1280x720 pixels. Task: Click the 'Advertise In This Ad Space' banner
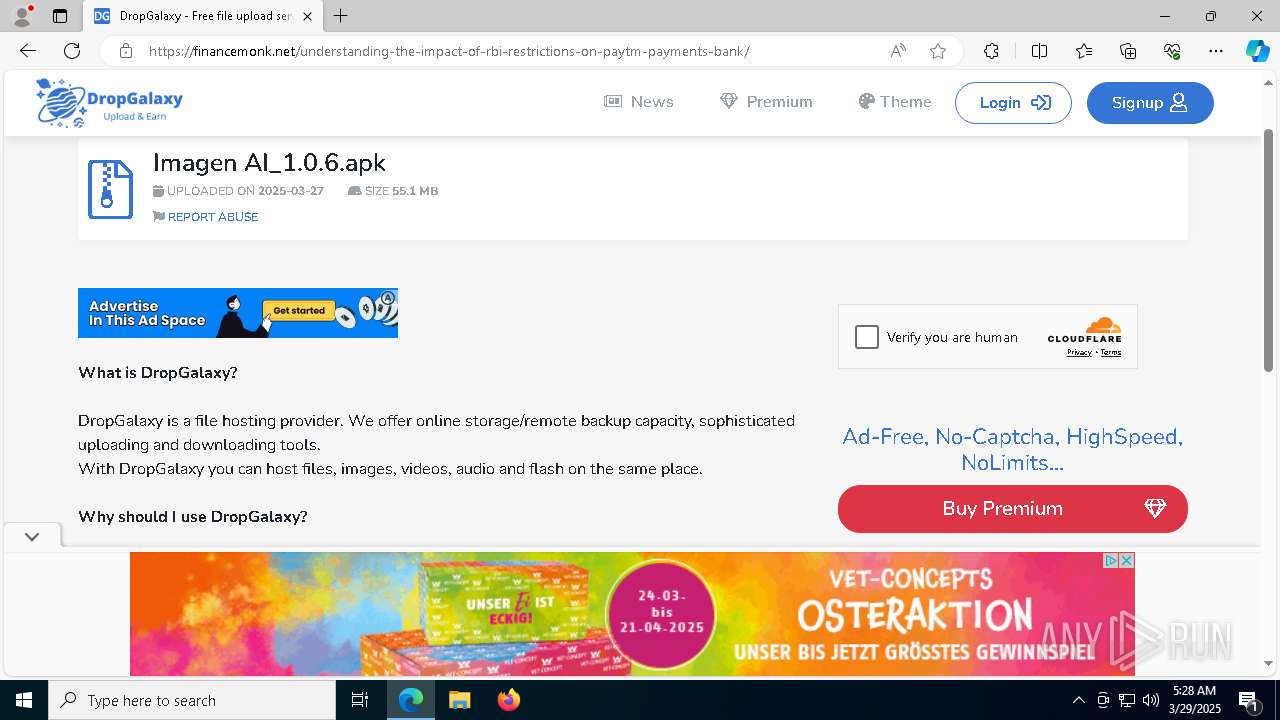point(238,313)
